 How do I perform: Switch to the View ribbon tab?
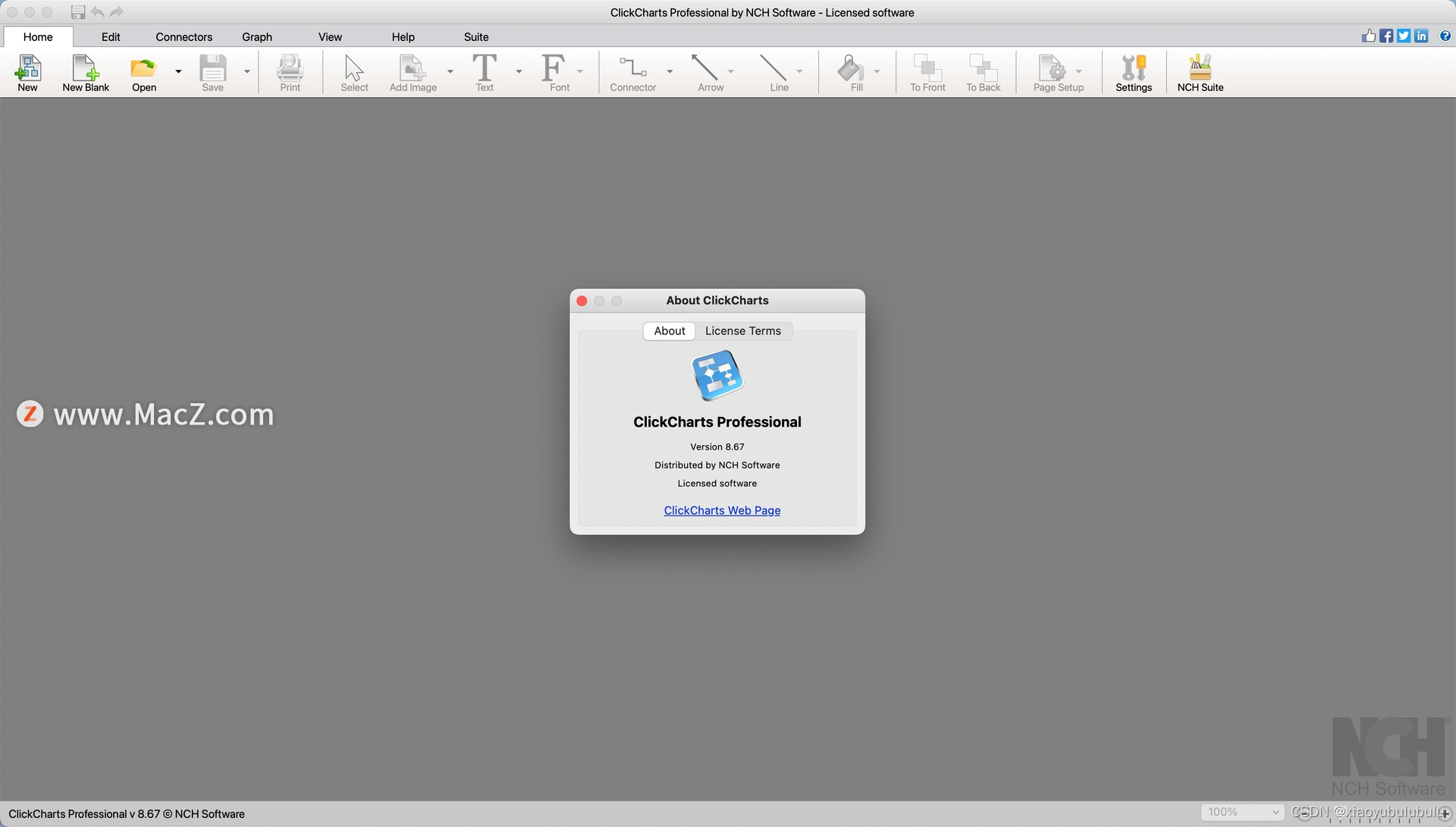click(x=330, y=36)
